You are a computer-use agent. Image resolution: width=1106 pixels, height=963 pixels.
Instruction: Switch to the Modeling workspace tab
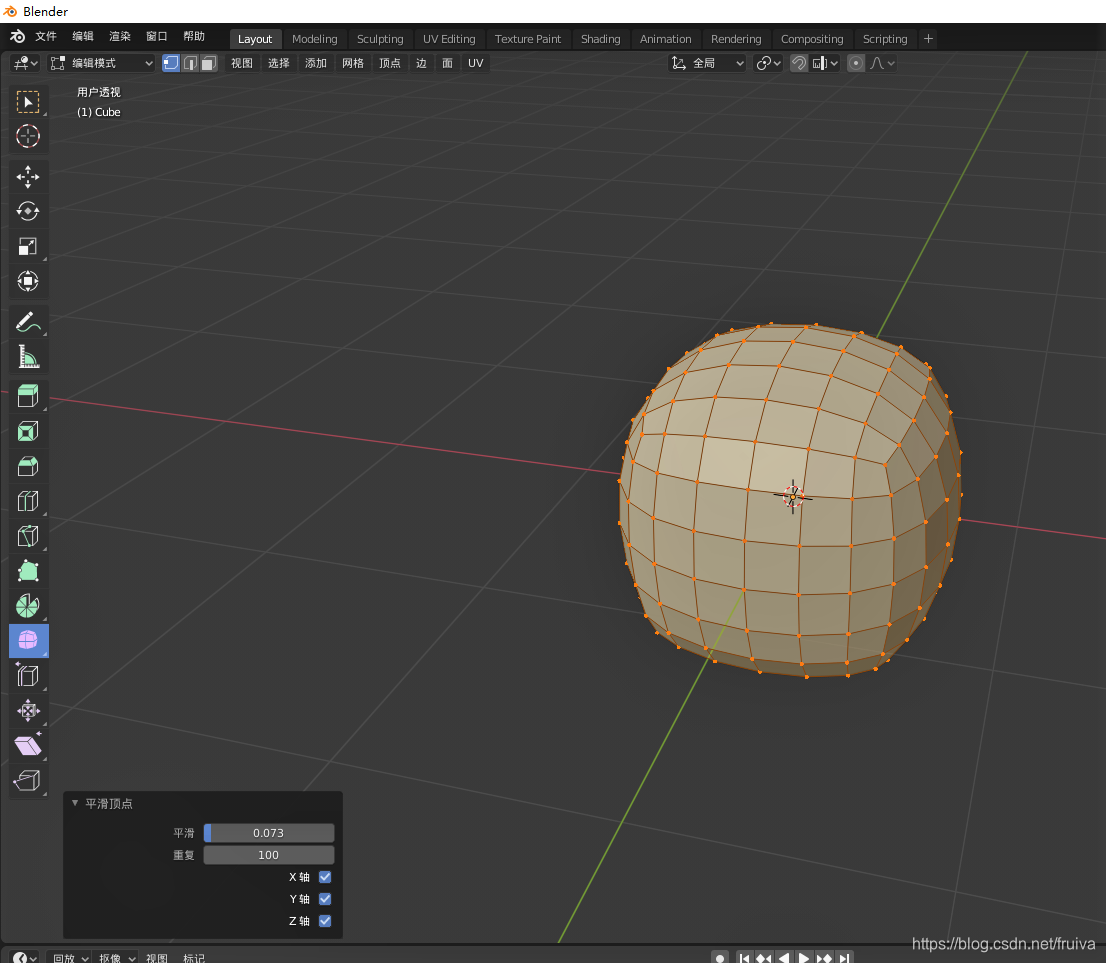315,39
